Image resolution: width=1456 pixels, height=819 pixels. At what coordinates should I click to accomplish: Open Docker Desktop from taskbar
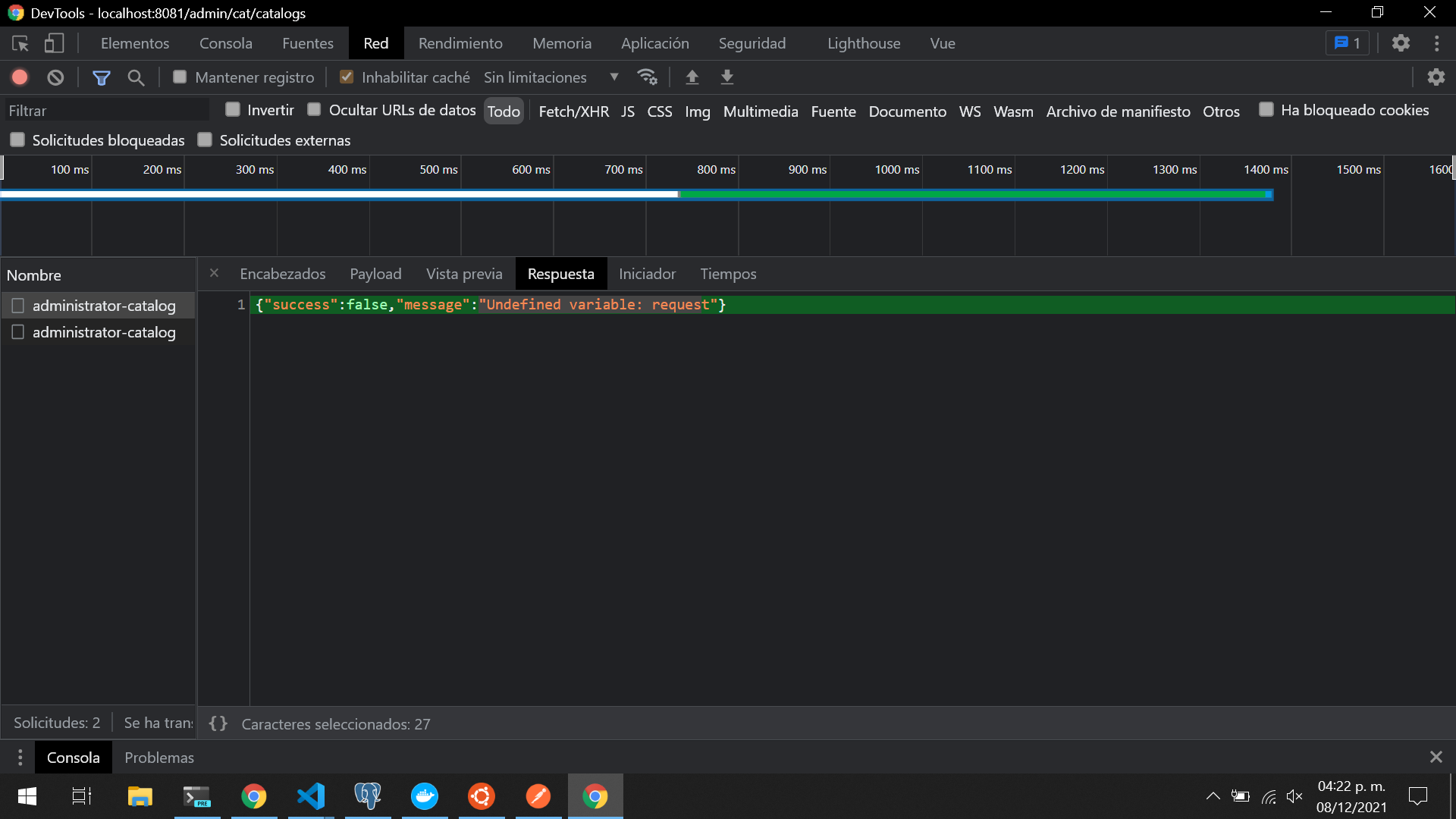click(425, 796)
